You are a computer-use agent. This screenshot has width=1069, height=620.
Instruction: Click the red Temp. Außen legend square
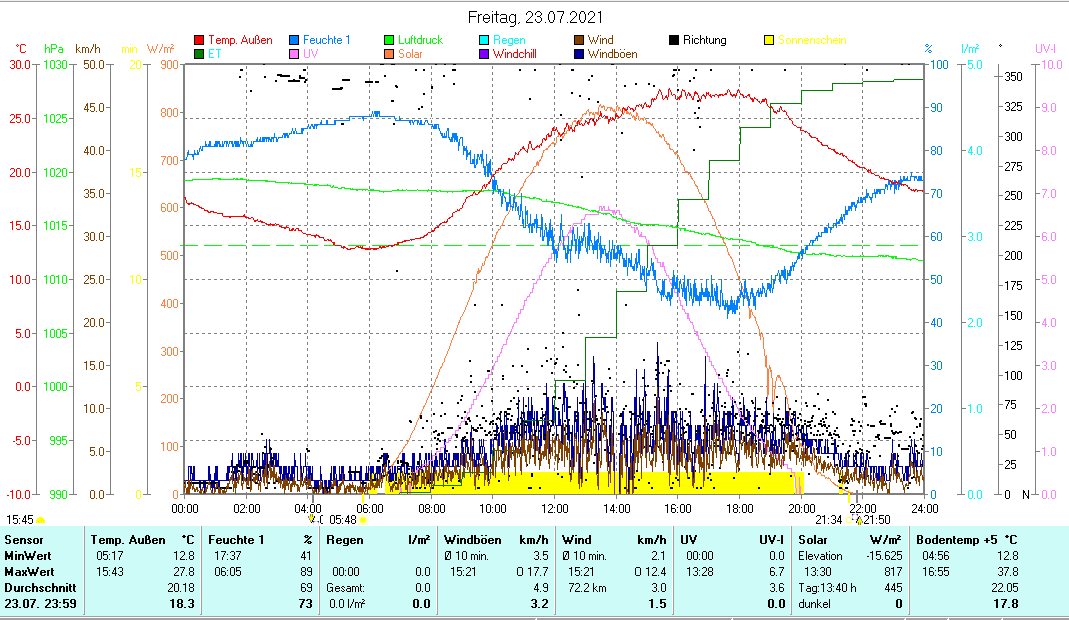[x=199, y=41]
